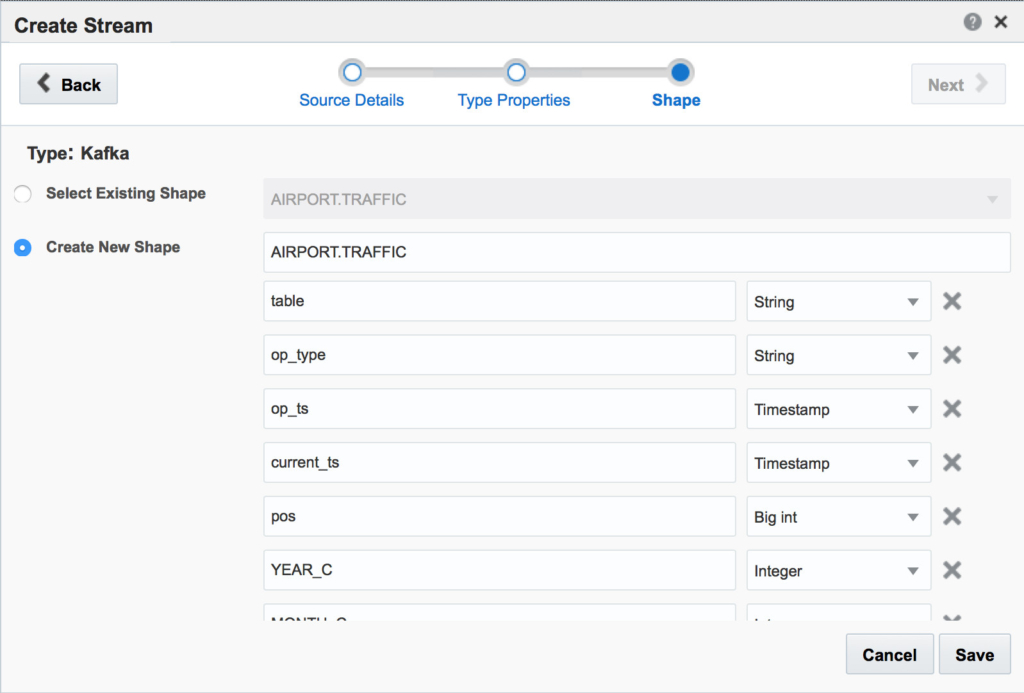Remove the table field row
The height and width of the screenshot is (693, 1024).
[952, 301]
